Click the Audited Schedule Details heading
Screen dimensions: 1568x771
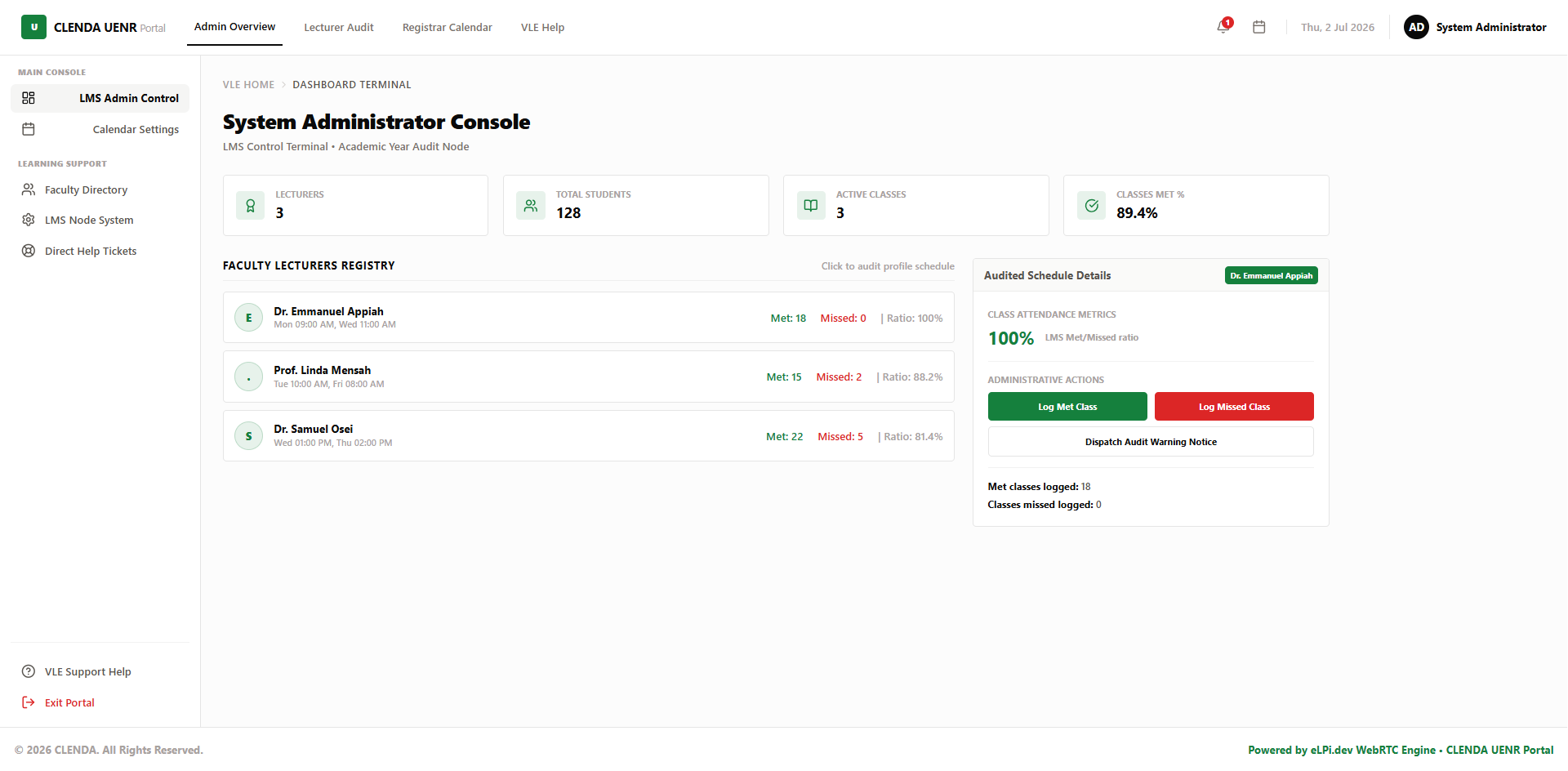(1047, 275)
